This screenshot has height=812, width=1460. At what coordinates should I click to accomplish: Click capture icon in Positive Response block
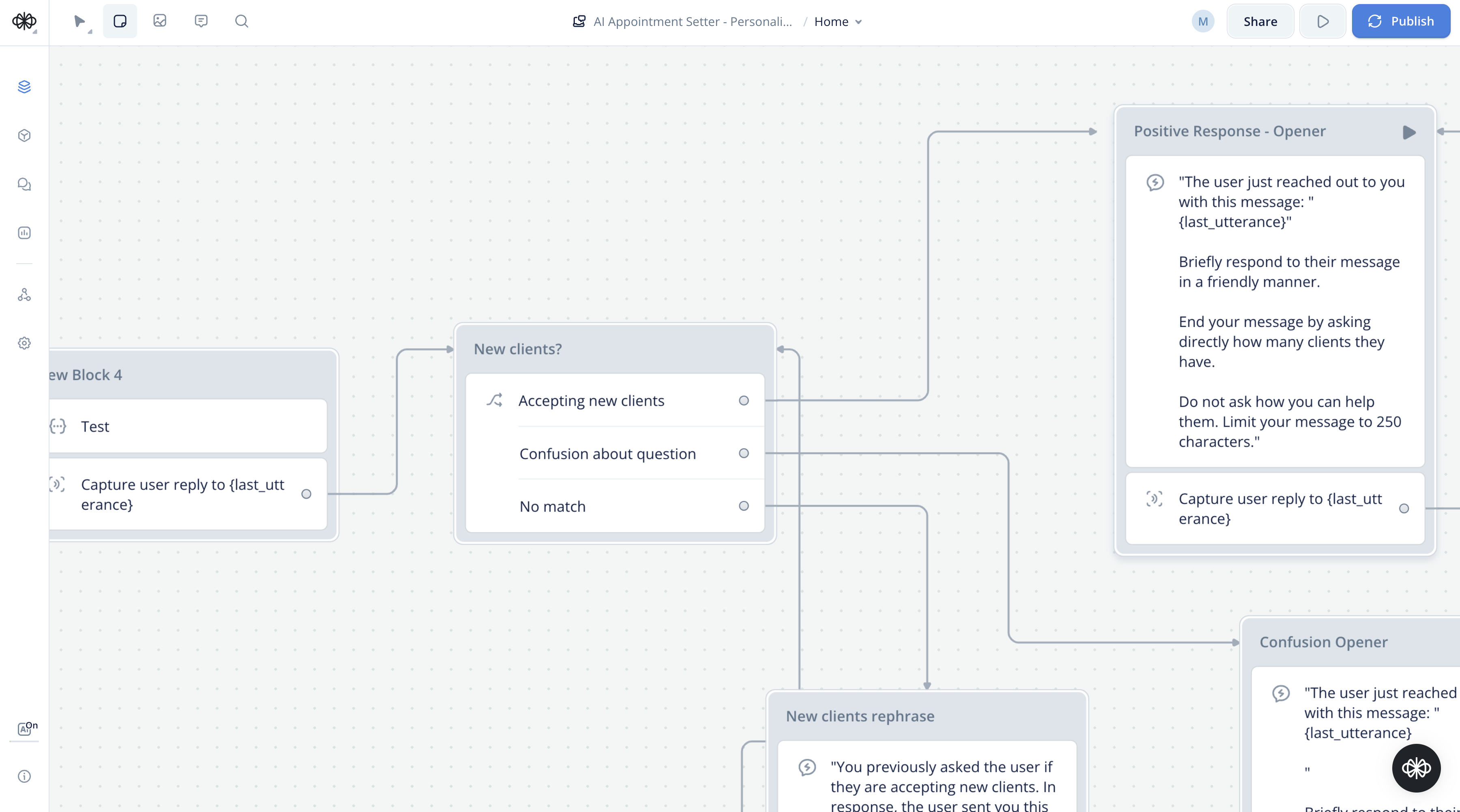1154,498
